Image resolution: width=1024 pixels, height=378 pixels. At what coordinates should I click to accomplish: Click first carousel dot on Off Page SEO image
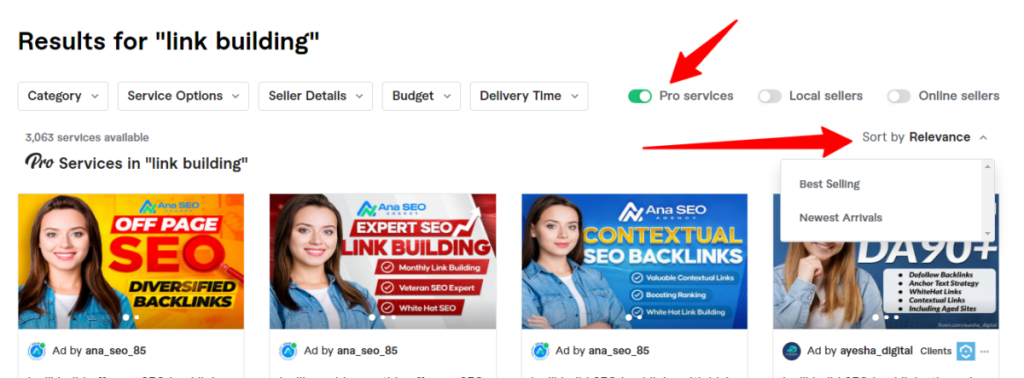tap(125, 317)
